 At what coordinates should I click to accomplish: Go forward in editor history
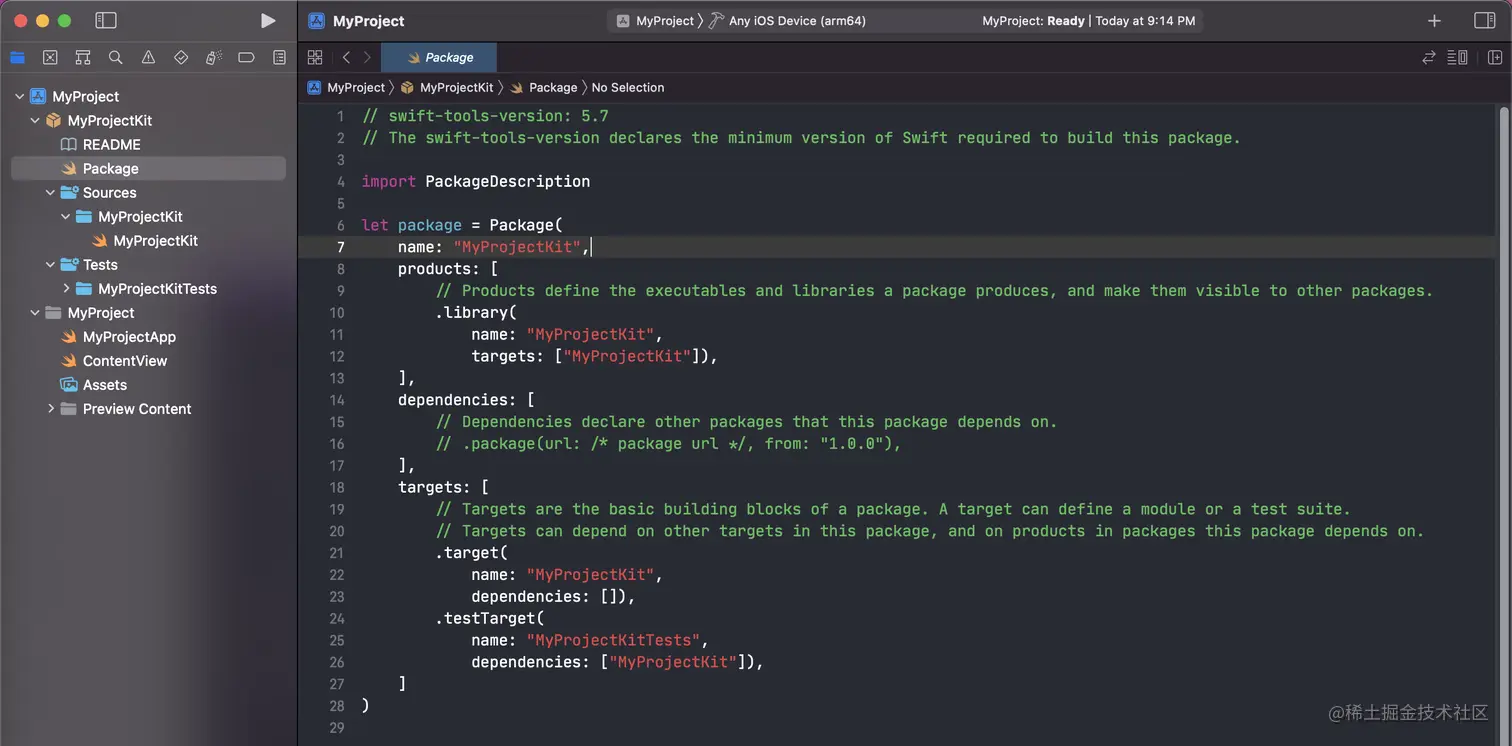coord(367,58)
